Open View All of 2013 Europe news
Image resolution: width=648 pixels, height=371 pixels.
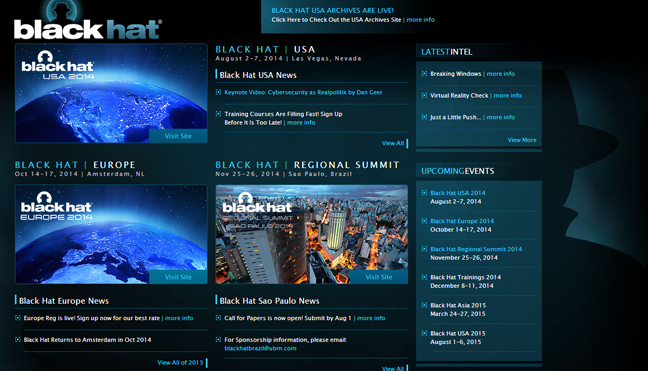pyautogui.click(x=180, y=362)
